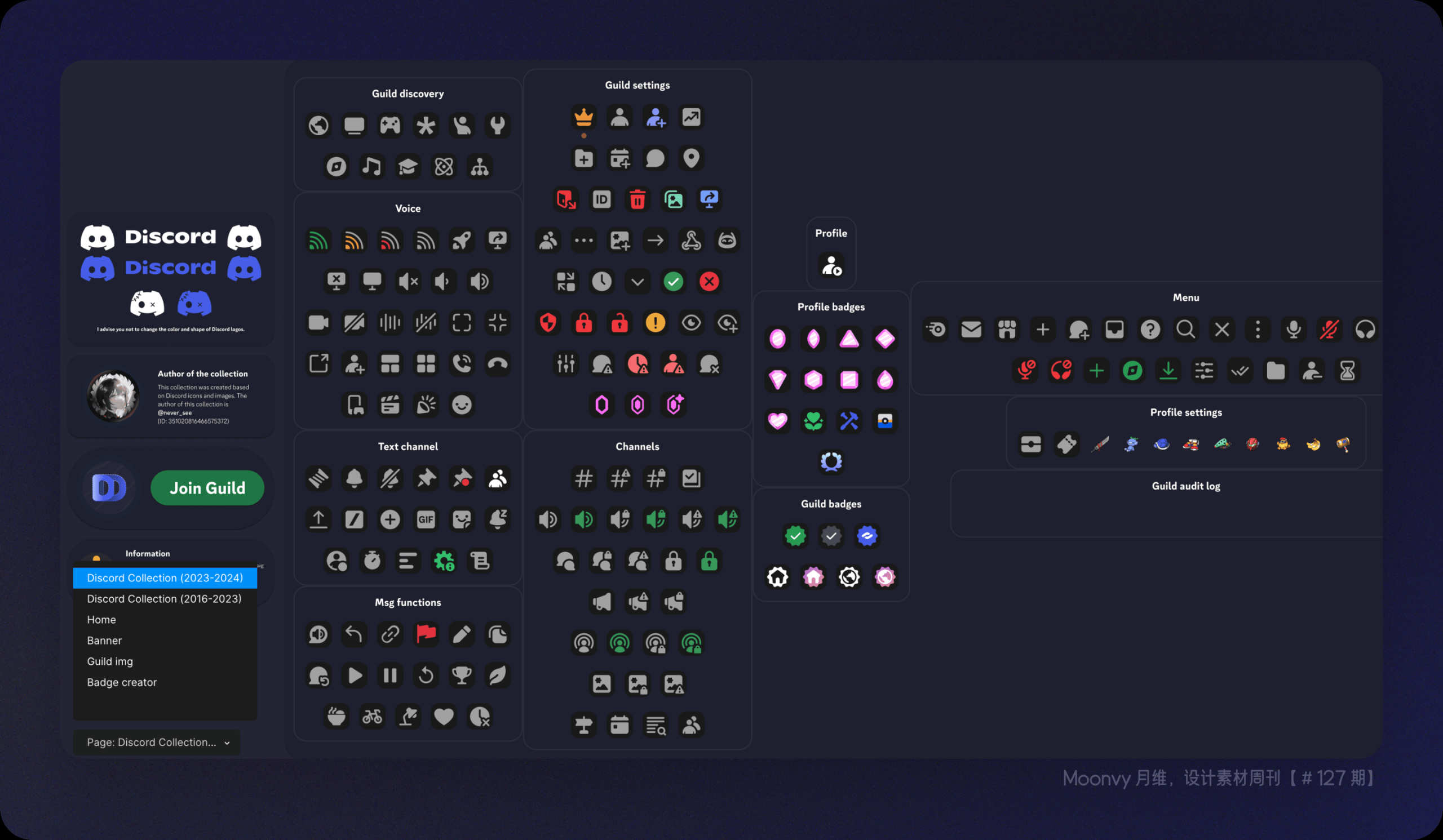1443x840 pixels.
Task: Select the folder icon in Menu
Action: (x=1276, y=371)
